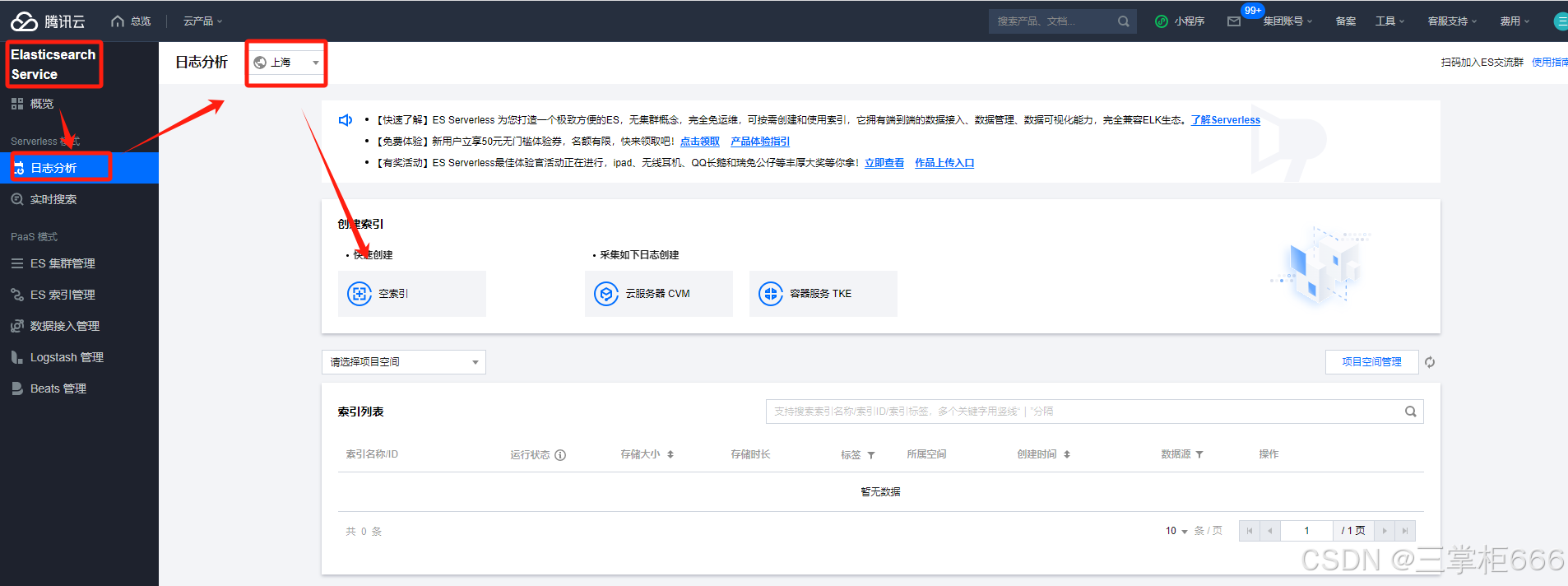Viewport: 1568px width, 586px height.
Task: Select the 云服务器 CVM log source
Action: click(x=658, y=294)
